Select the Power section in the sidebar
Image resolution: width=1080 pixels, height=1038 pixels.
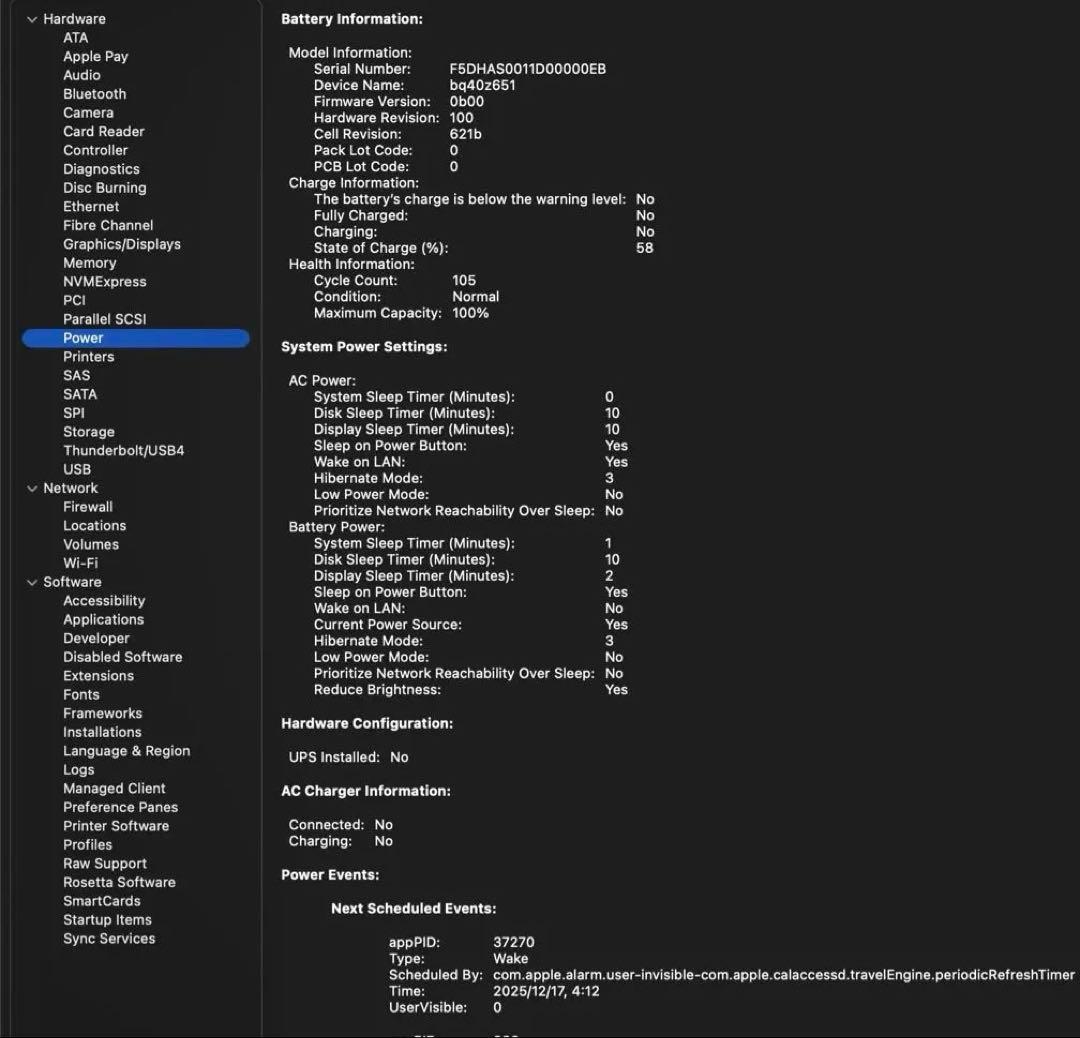click(x=83, y=337)
